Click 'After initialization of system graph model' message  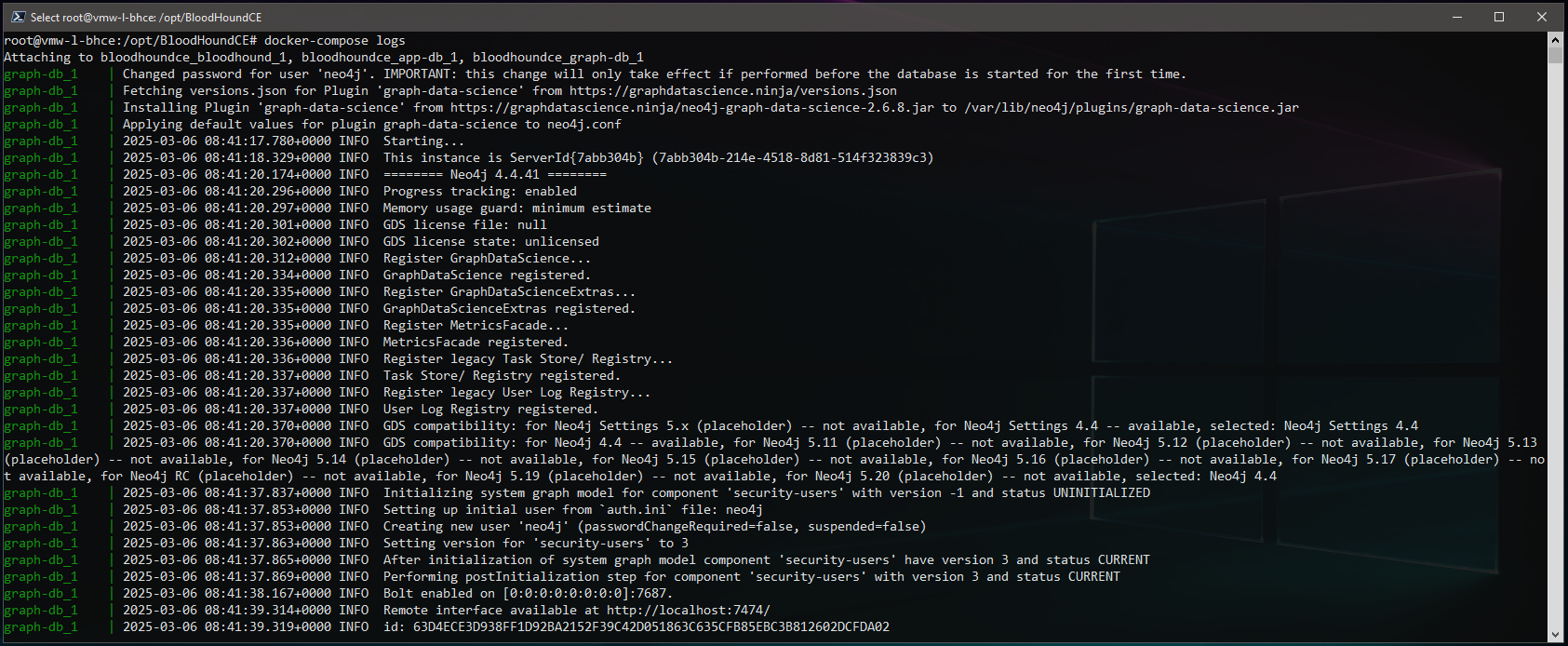767,559
